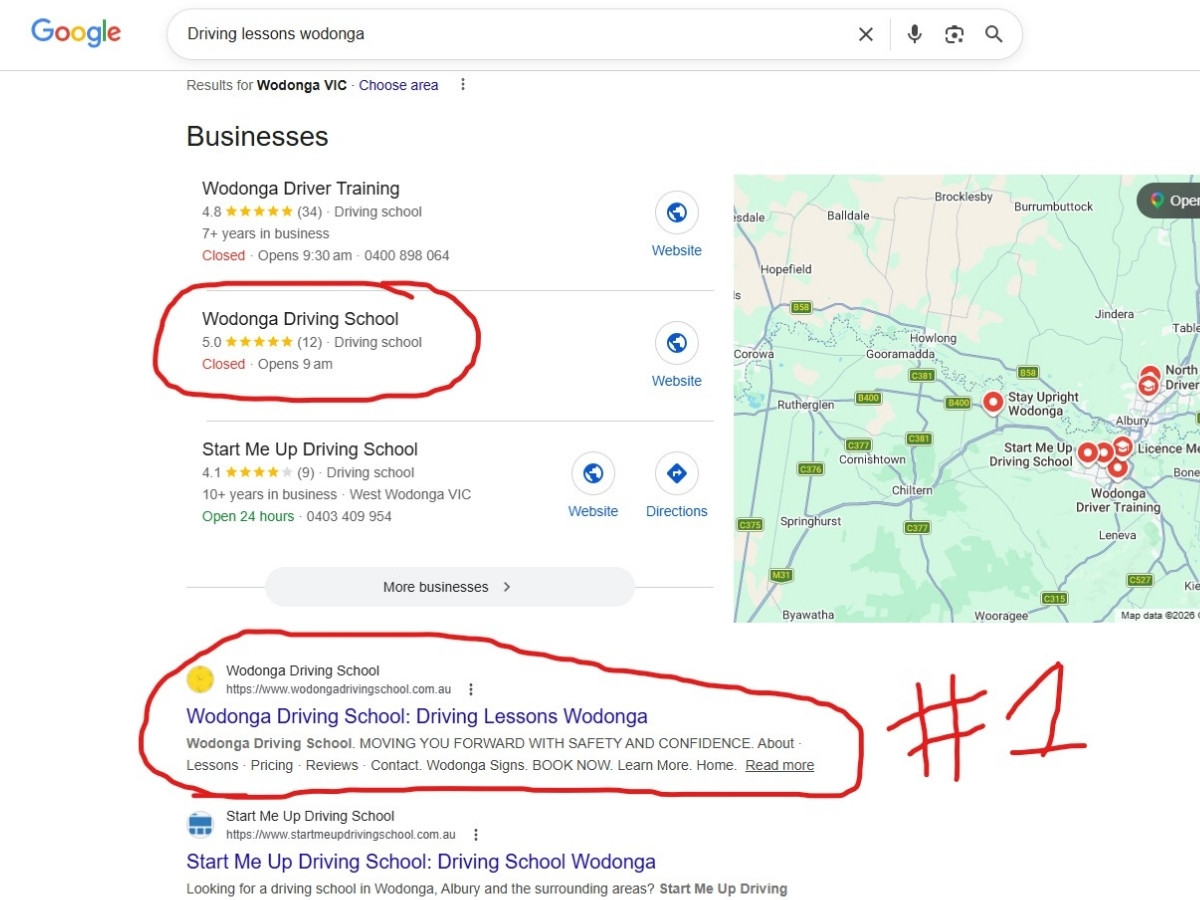Image resolution: width=1200 pixels, height=900 pixels.
Task: Open result Start Me Up Driving School: Driving School Wodonga
Action: 421,861
